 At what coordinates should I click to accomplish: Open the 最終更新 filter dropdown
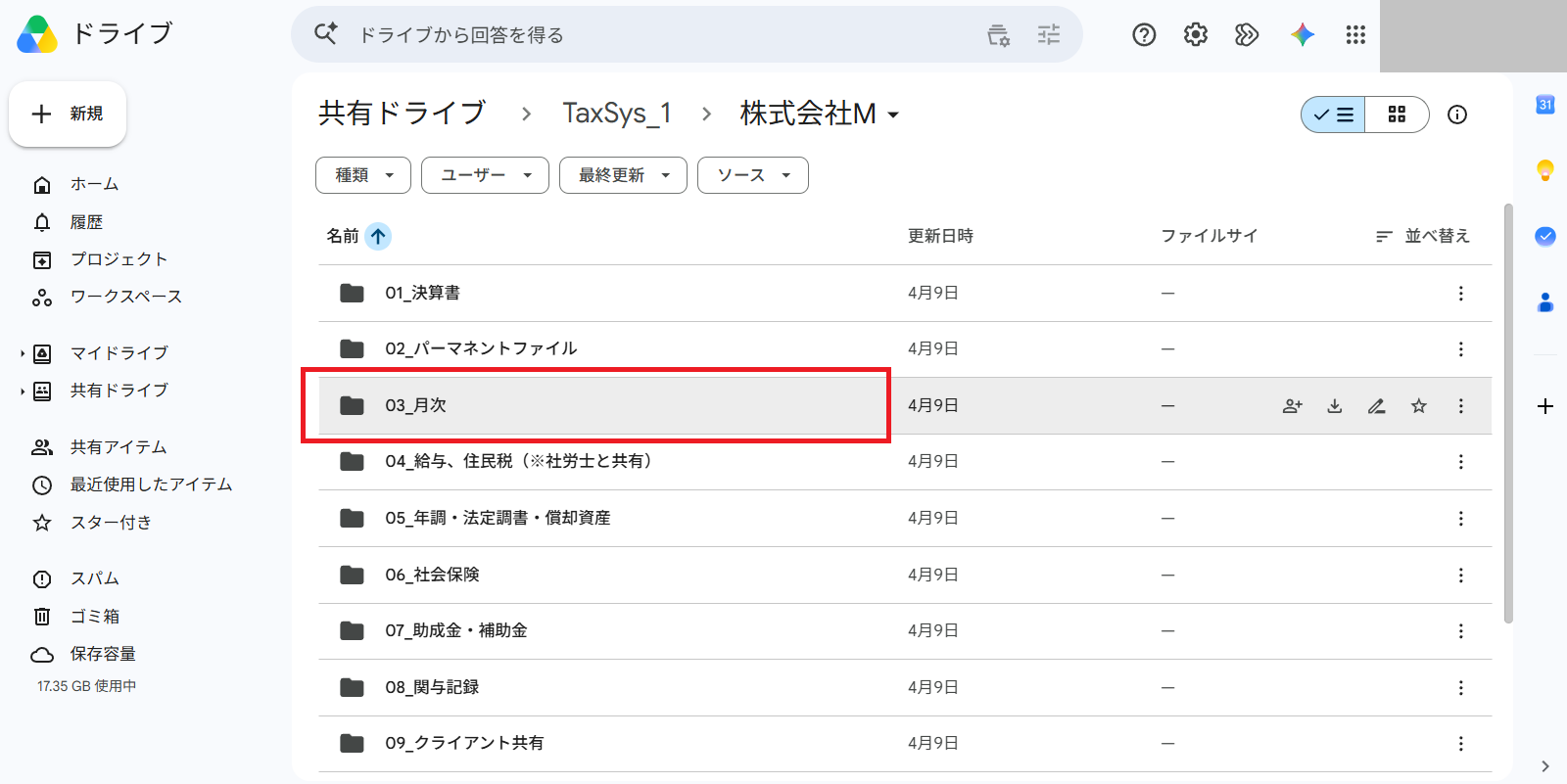pyautogui.click(x=623, y=175)
